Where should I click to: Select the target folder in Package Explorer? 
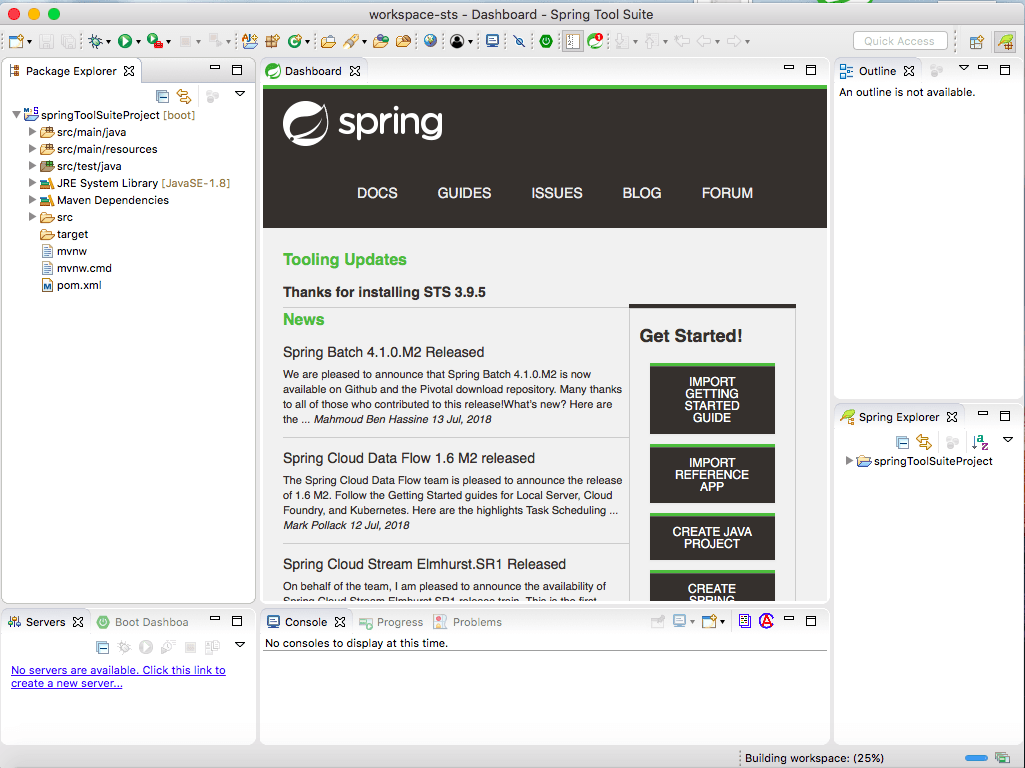point(64,234)
